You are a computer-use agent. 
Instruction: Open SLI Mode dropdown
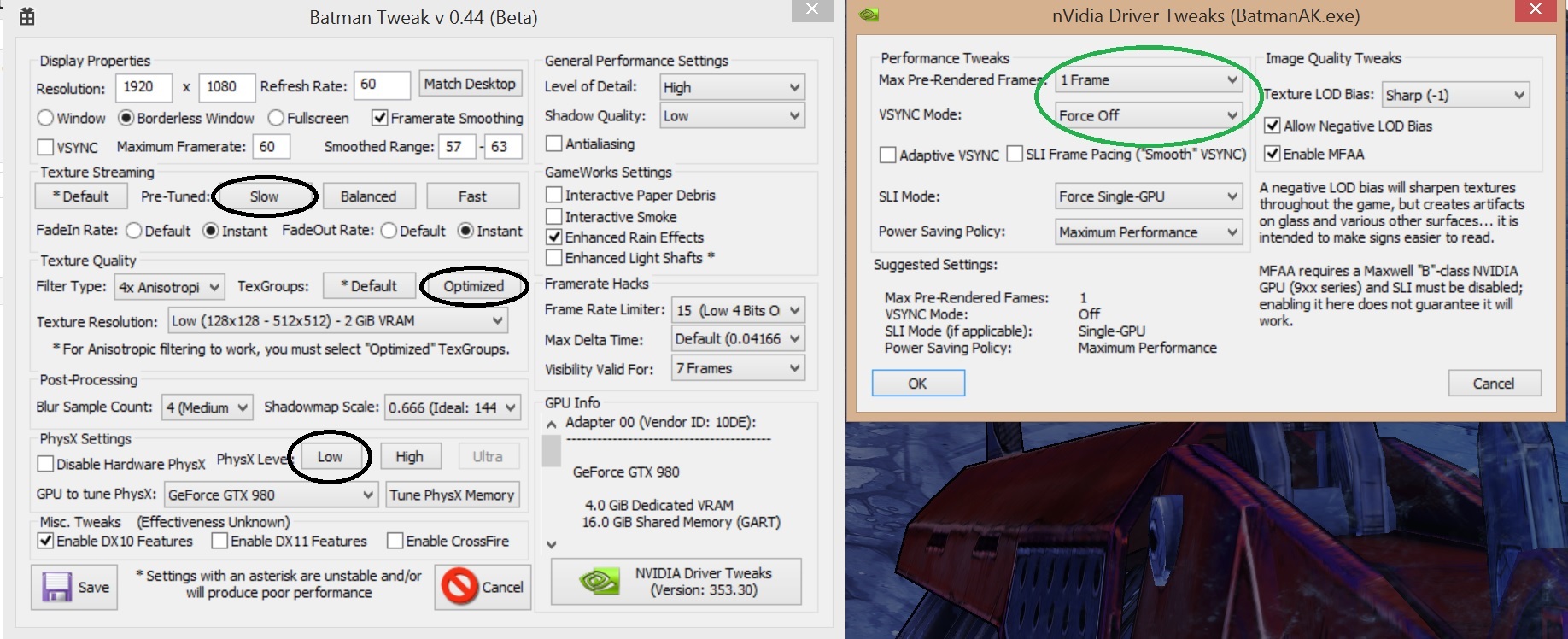point(1149,196)
